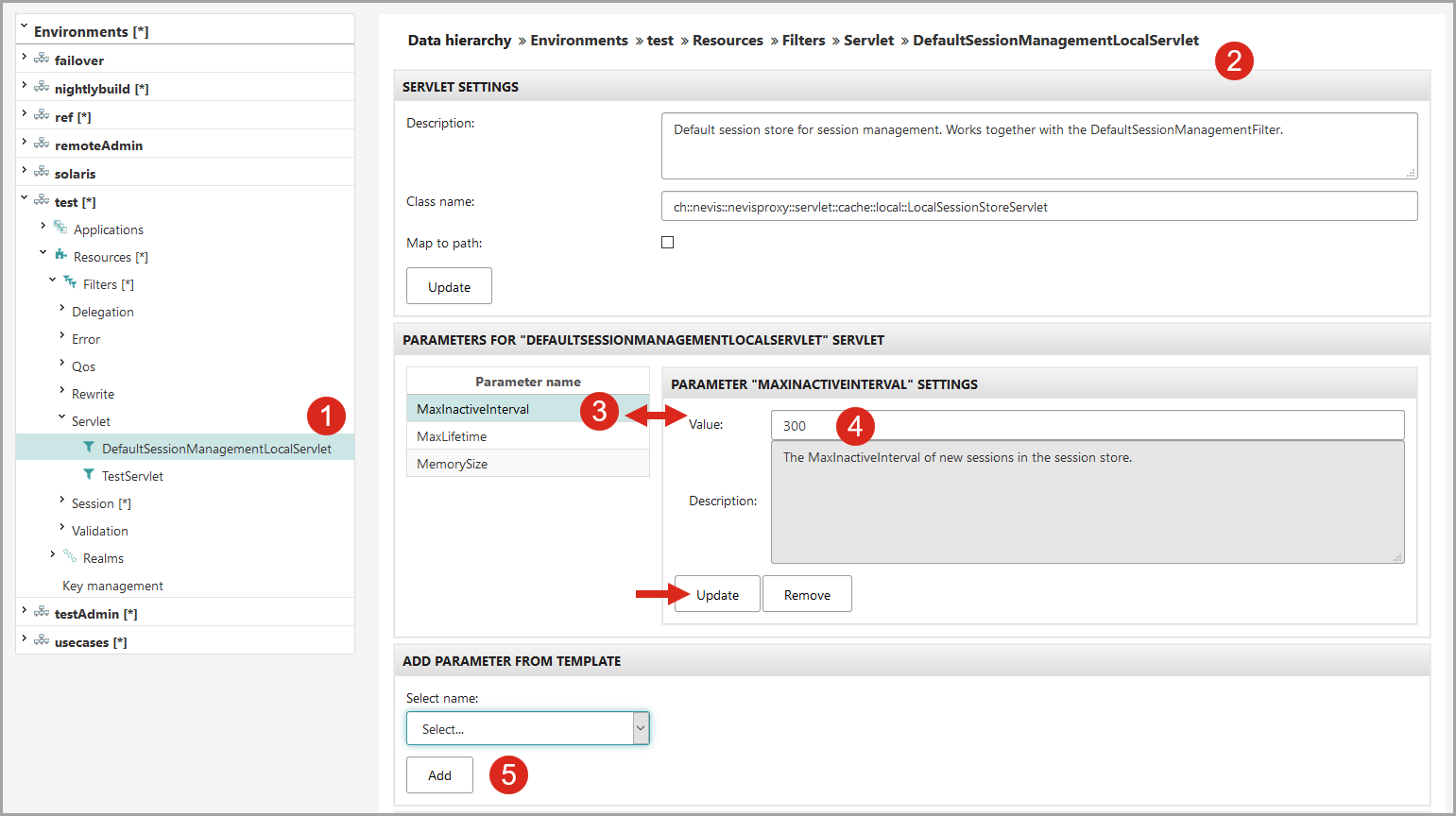The width and height of the screenshot is (1456, 816).
Task: Expand the Session filter group
Action: (x=62, y=500)
